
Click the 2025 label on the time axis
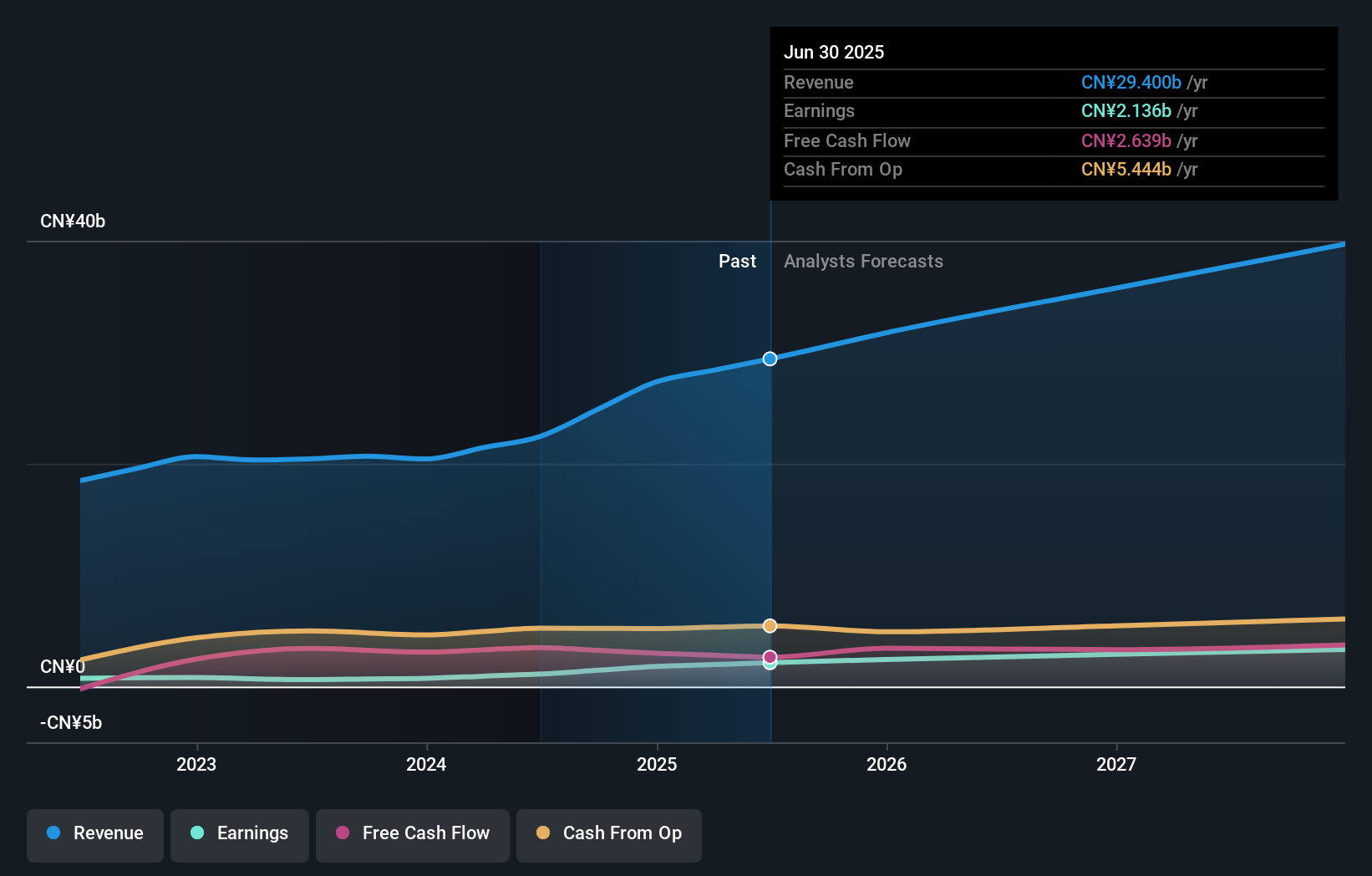coord(658,763)
